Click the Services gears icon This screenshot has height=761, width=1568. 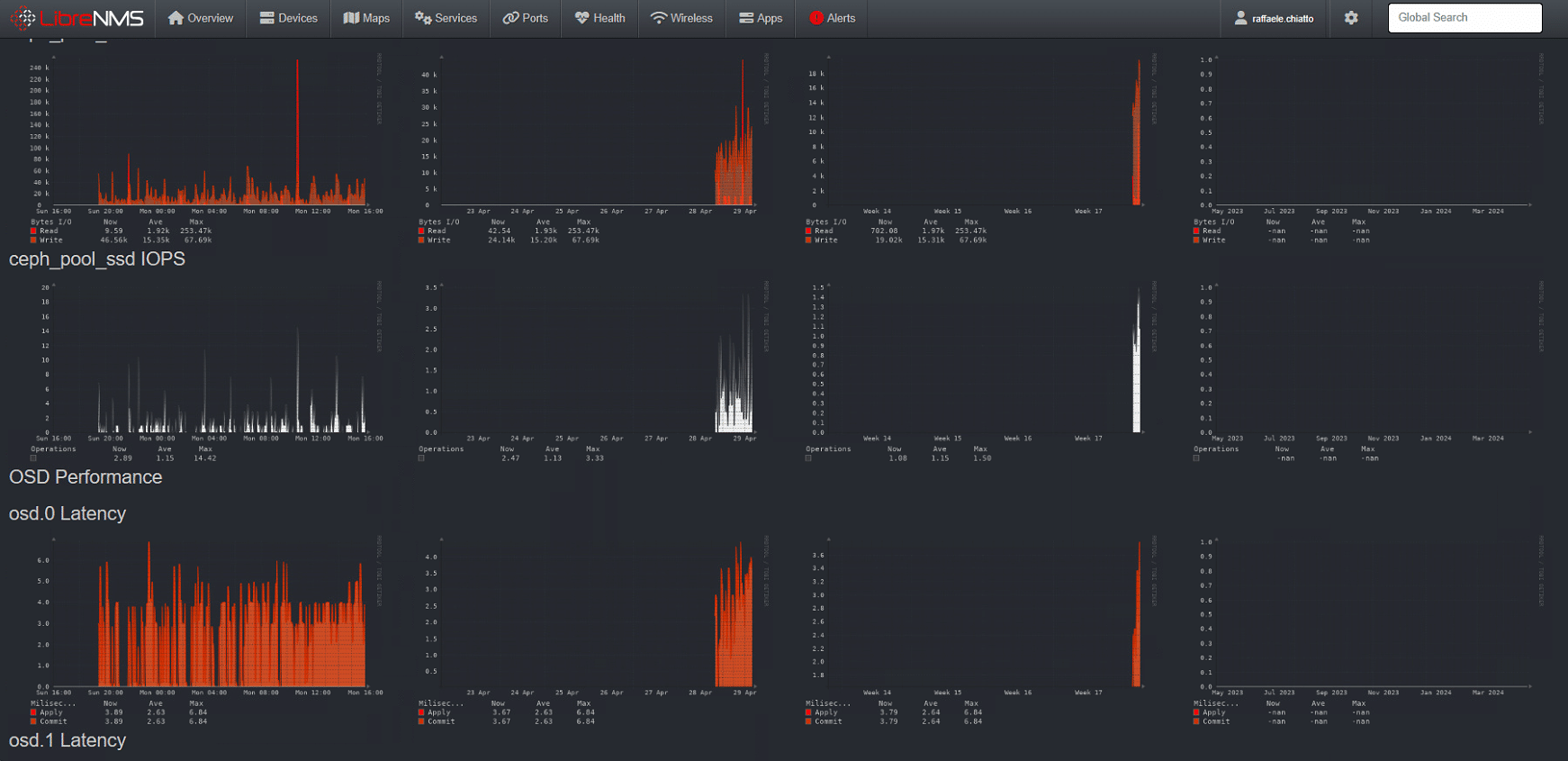coord(423,18)
